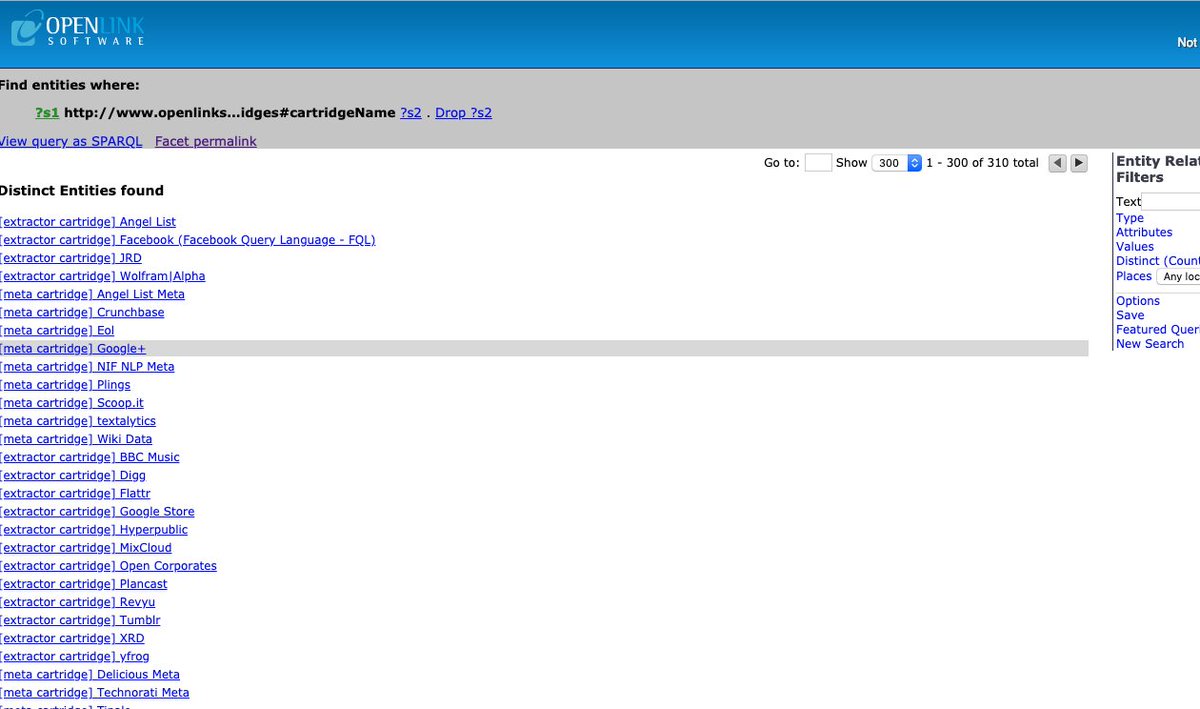Open meta cartridge Scoop.it
1200x709 pixels.
[72, 403]
